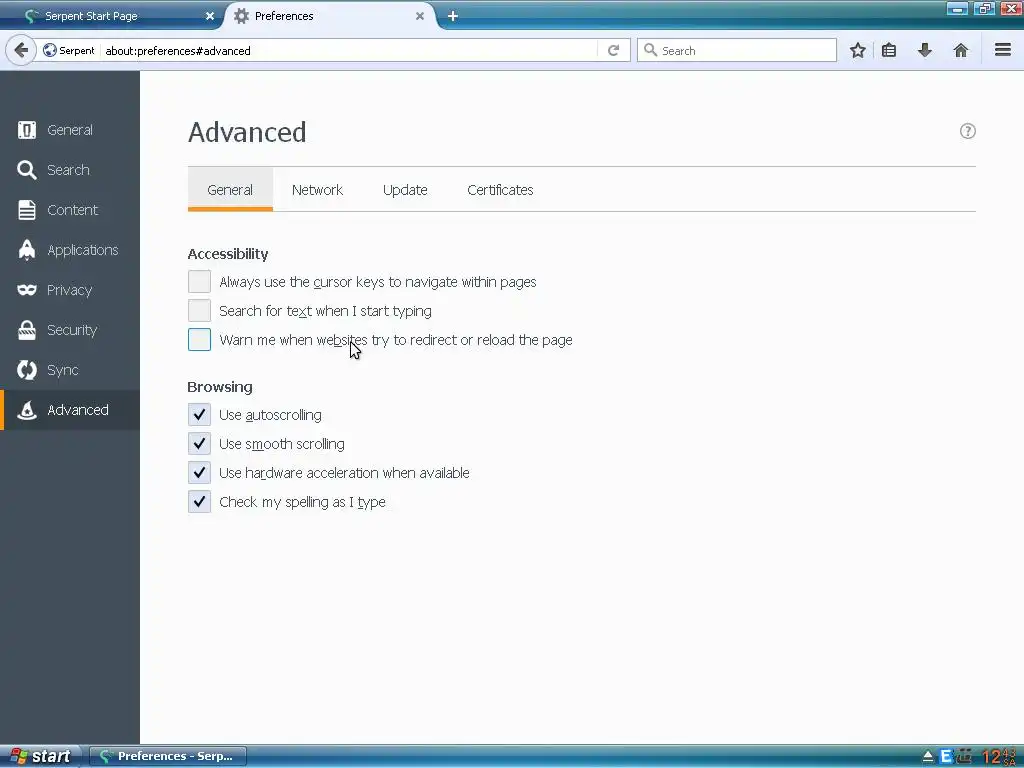Open Search preferences in sidebar
Image resolution: width=1024 pixels, height=768 pixels.
[x=70, y=170]
